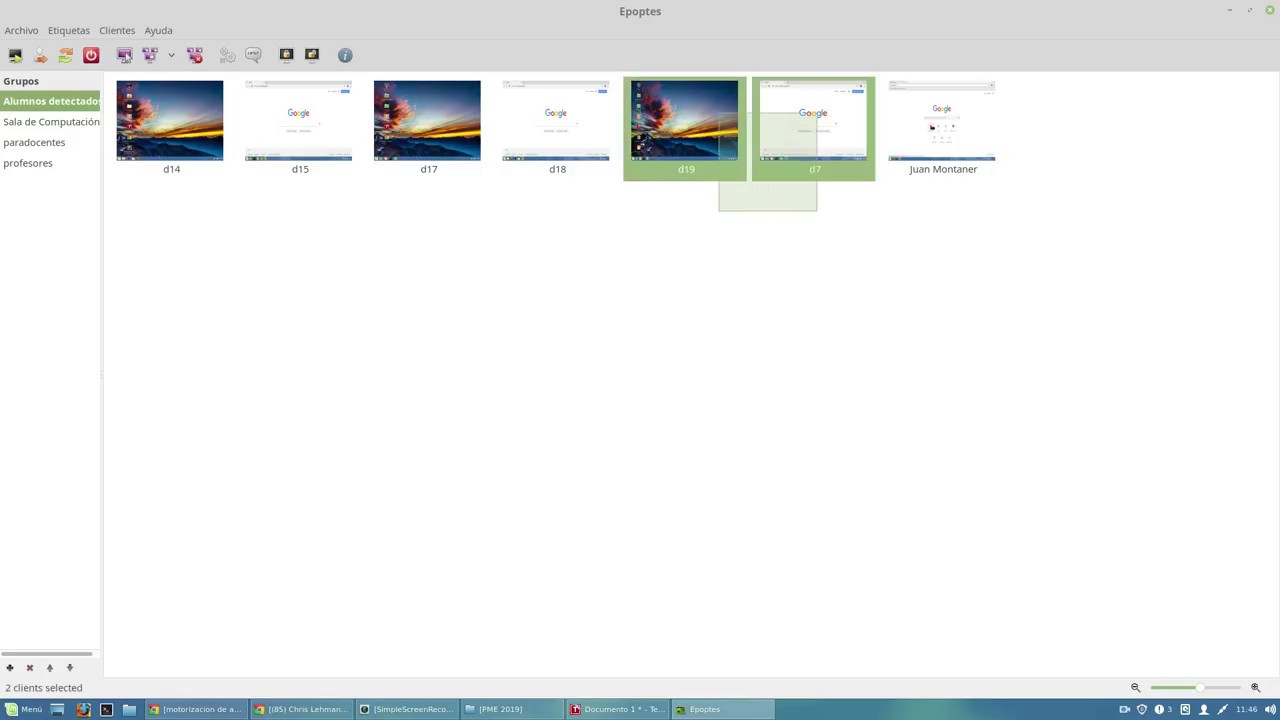This screenshot has width=1280, height=720.
Task: Click the reboot clients toolbar icon
Action: (x=66, y=55)
